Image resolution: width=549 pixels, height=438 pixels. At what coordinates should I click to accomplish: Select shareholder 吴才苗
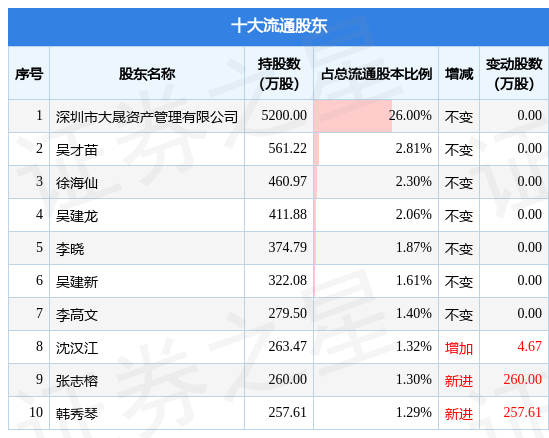pos(77,150)
